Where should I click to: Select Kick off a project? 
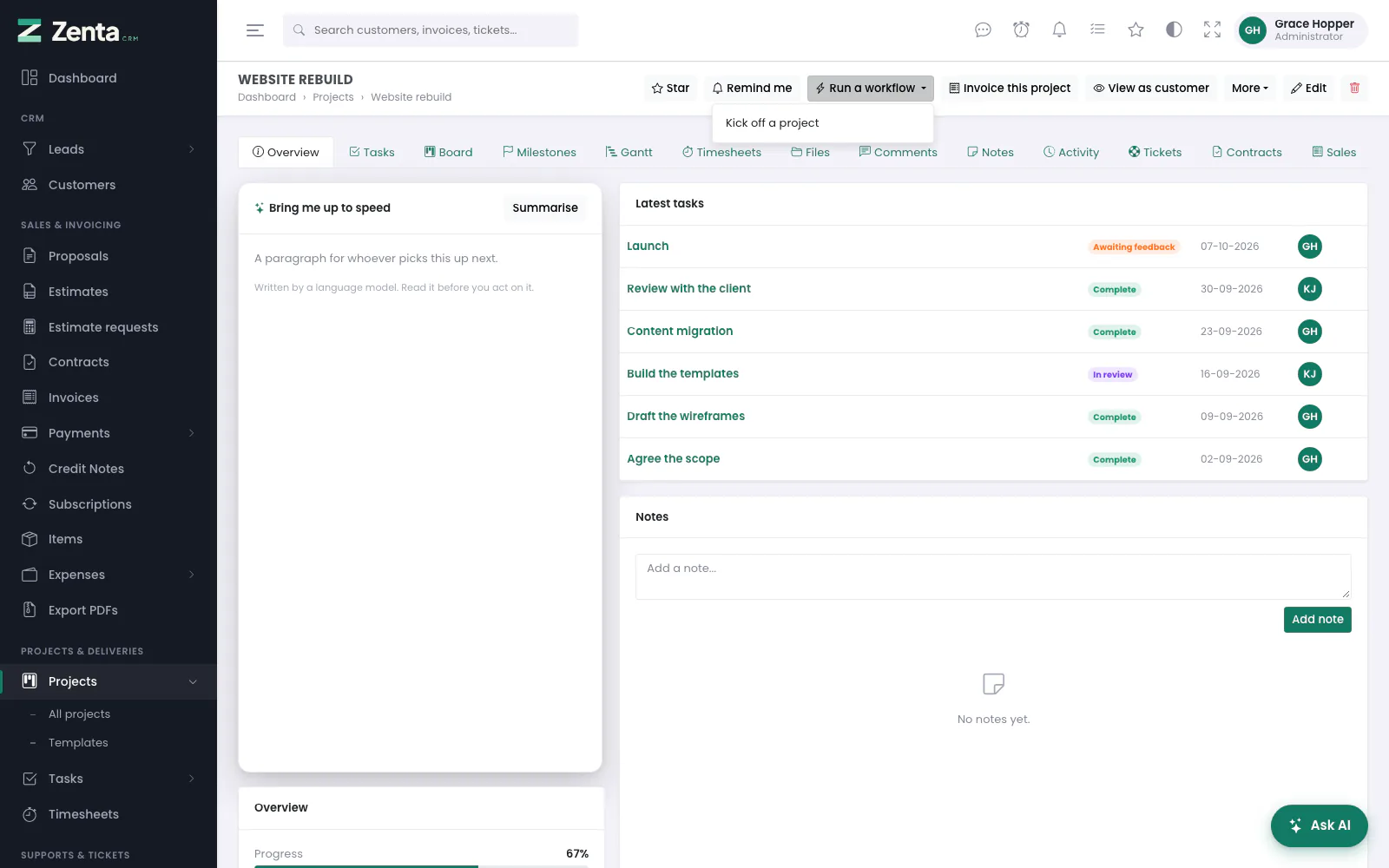pyautogui.click(x=823, y=123)
